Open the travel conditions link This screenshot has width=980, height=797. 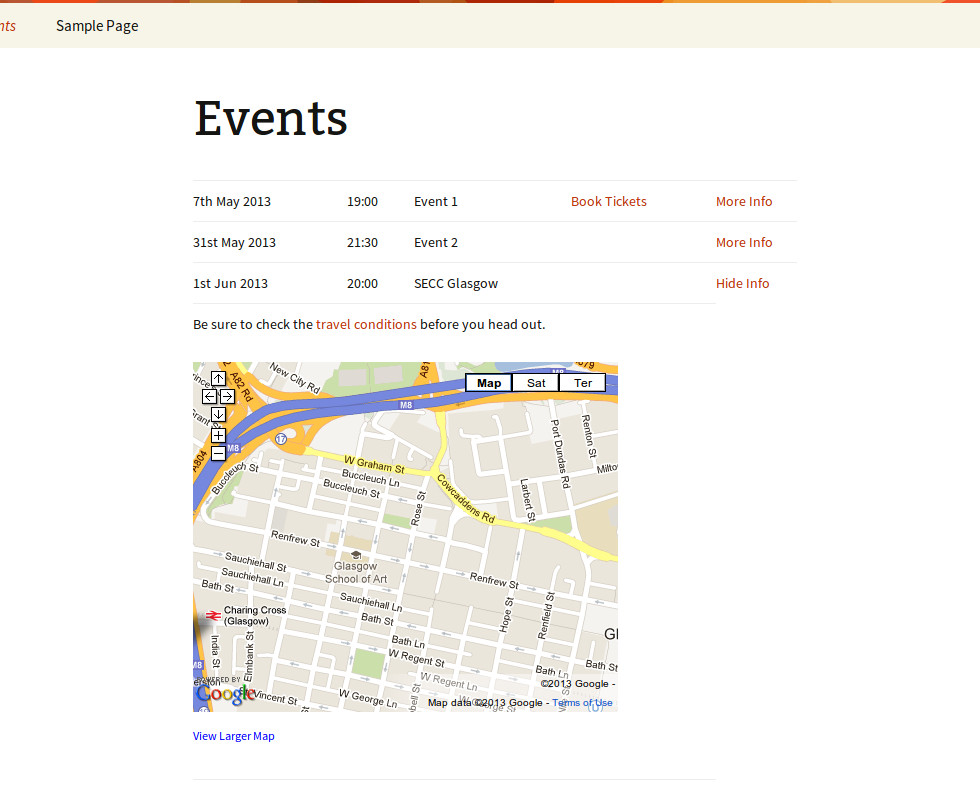coord(366,324)
